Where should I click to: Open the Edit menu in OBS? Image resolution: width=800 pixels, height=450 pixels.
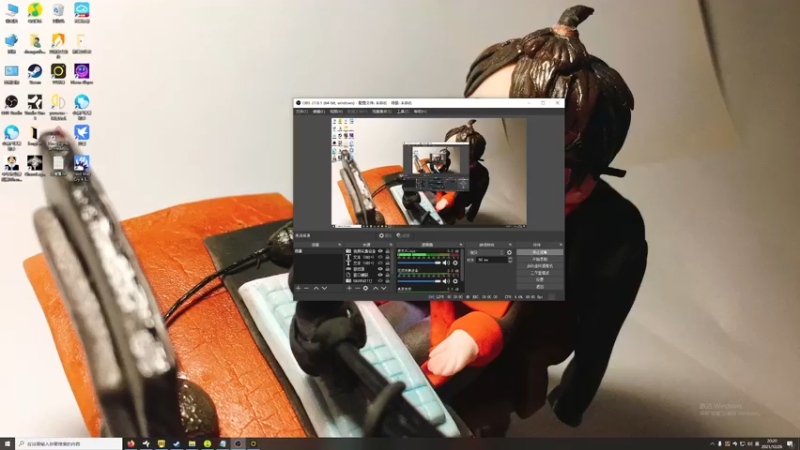(319, 111)
